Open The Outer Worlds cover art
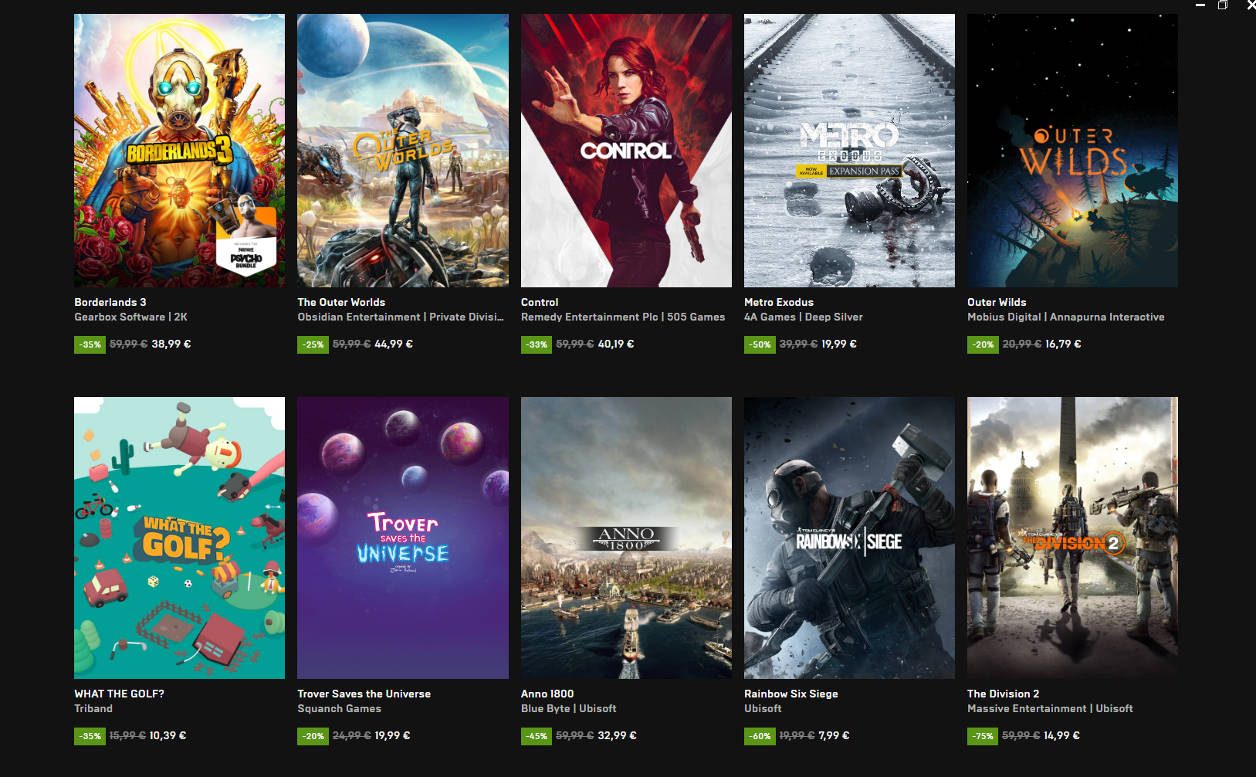This screenshot has height=777, width=1256. point(402,150)
